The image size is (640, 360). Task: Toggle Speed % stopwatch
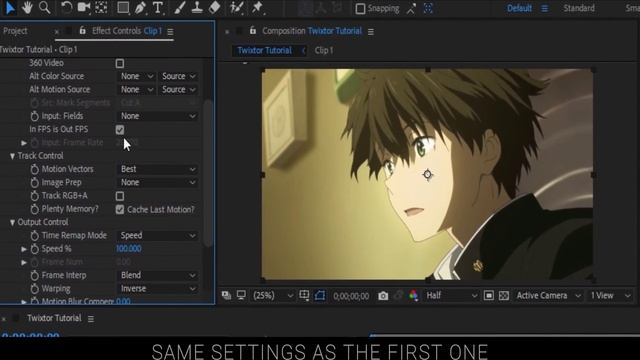click(34, 249)
